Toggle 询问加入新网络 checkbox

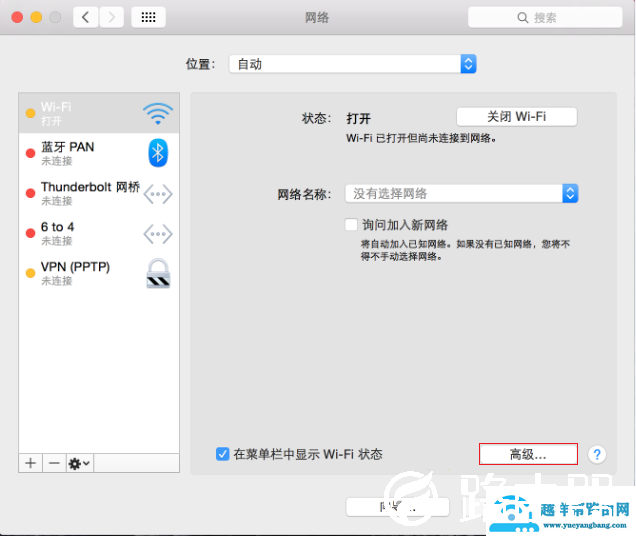coord(351,224)
